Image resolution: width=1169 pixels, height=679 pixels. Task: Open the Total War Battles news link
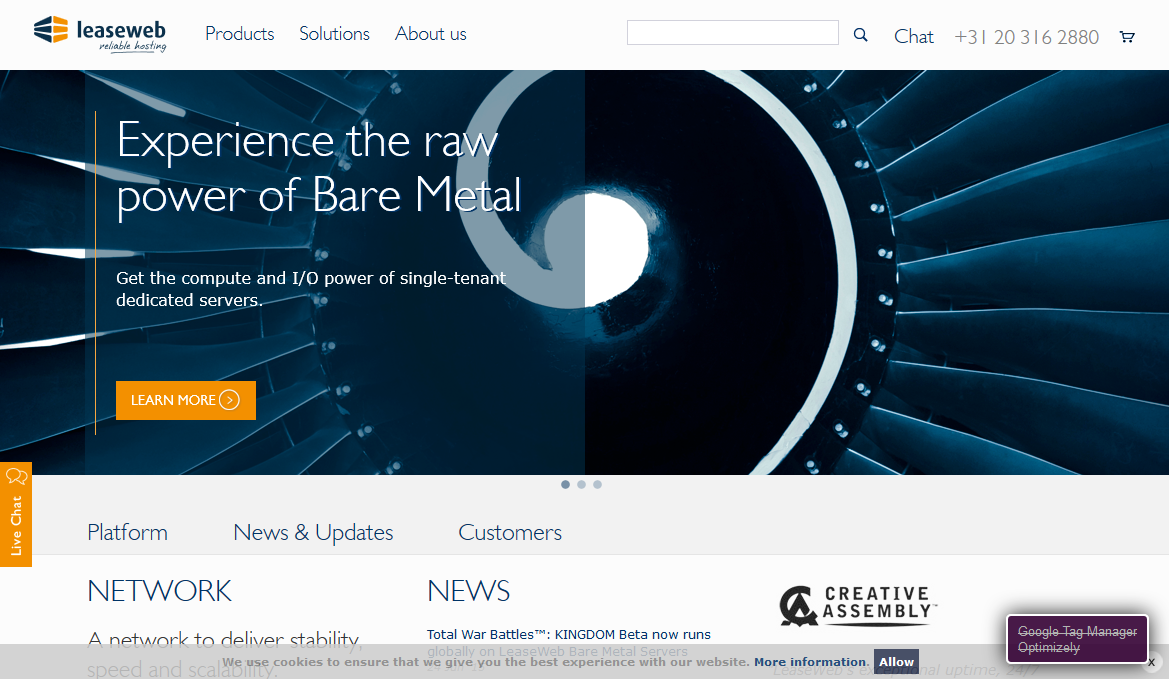[569, 642]
